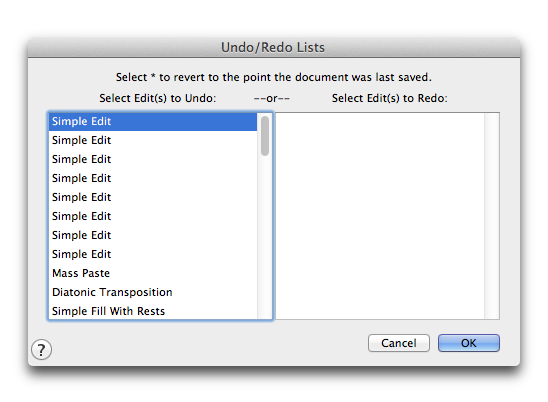Click inside the empty Redo list box
Viewport: 548px width, 402px height.
coord(380,216)
